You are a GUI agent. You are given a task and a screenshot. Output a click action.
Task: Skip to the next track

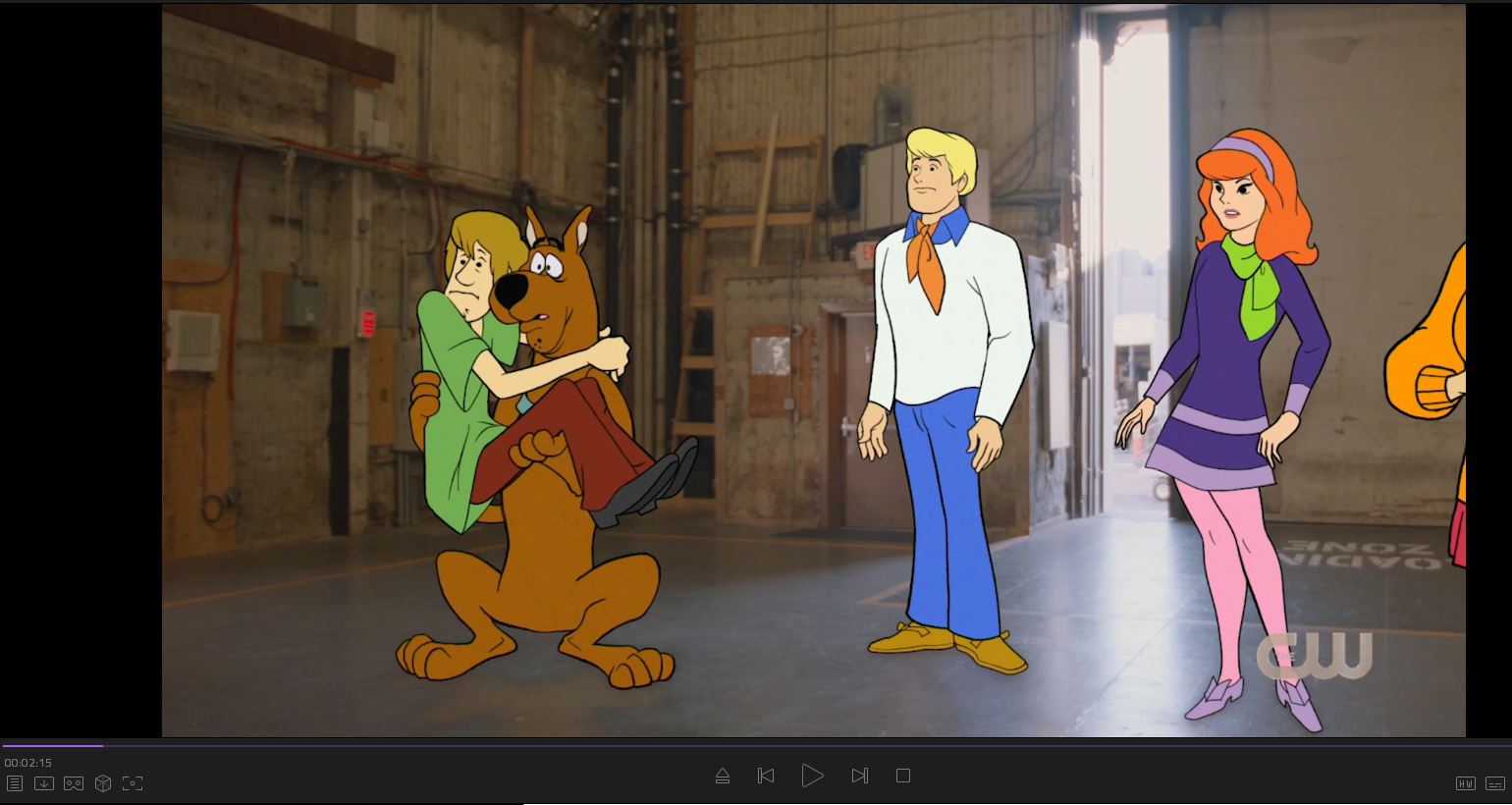tap(859, 776)
